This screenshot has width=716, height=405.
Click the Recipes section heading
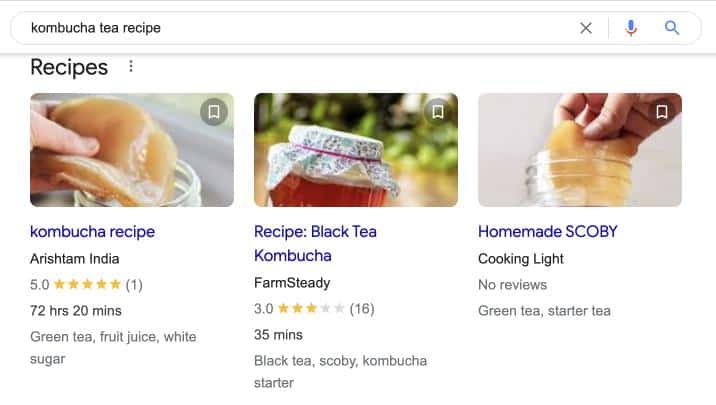[x=69, y=67]
